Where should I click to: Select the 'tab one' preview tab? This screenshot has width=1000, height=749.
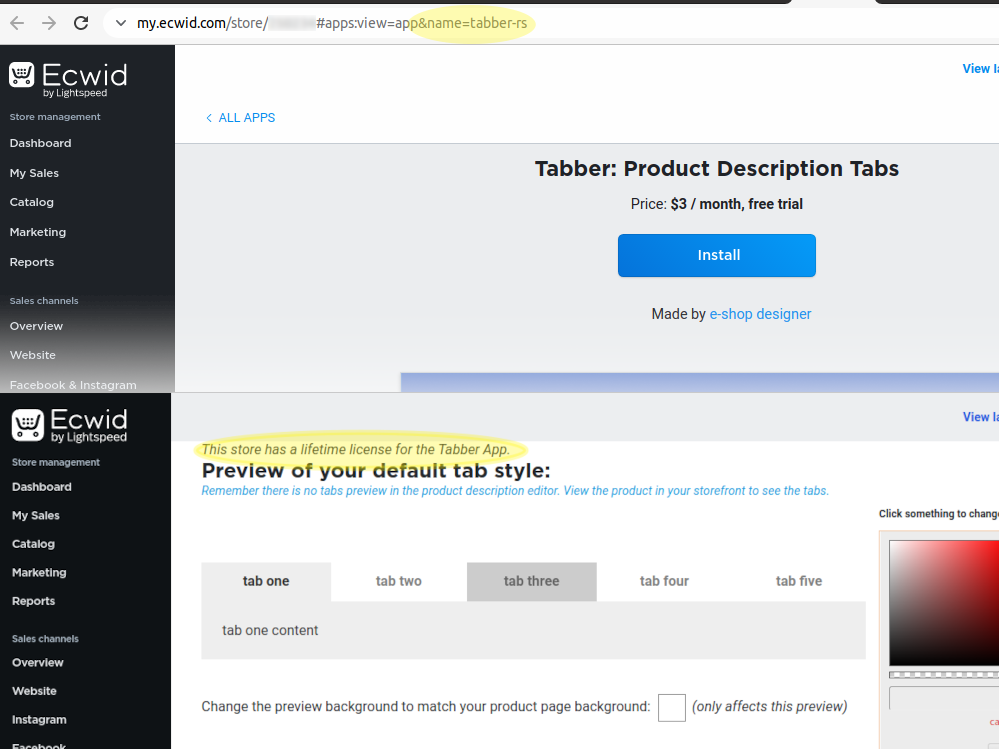click(266, 581)
